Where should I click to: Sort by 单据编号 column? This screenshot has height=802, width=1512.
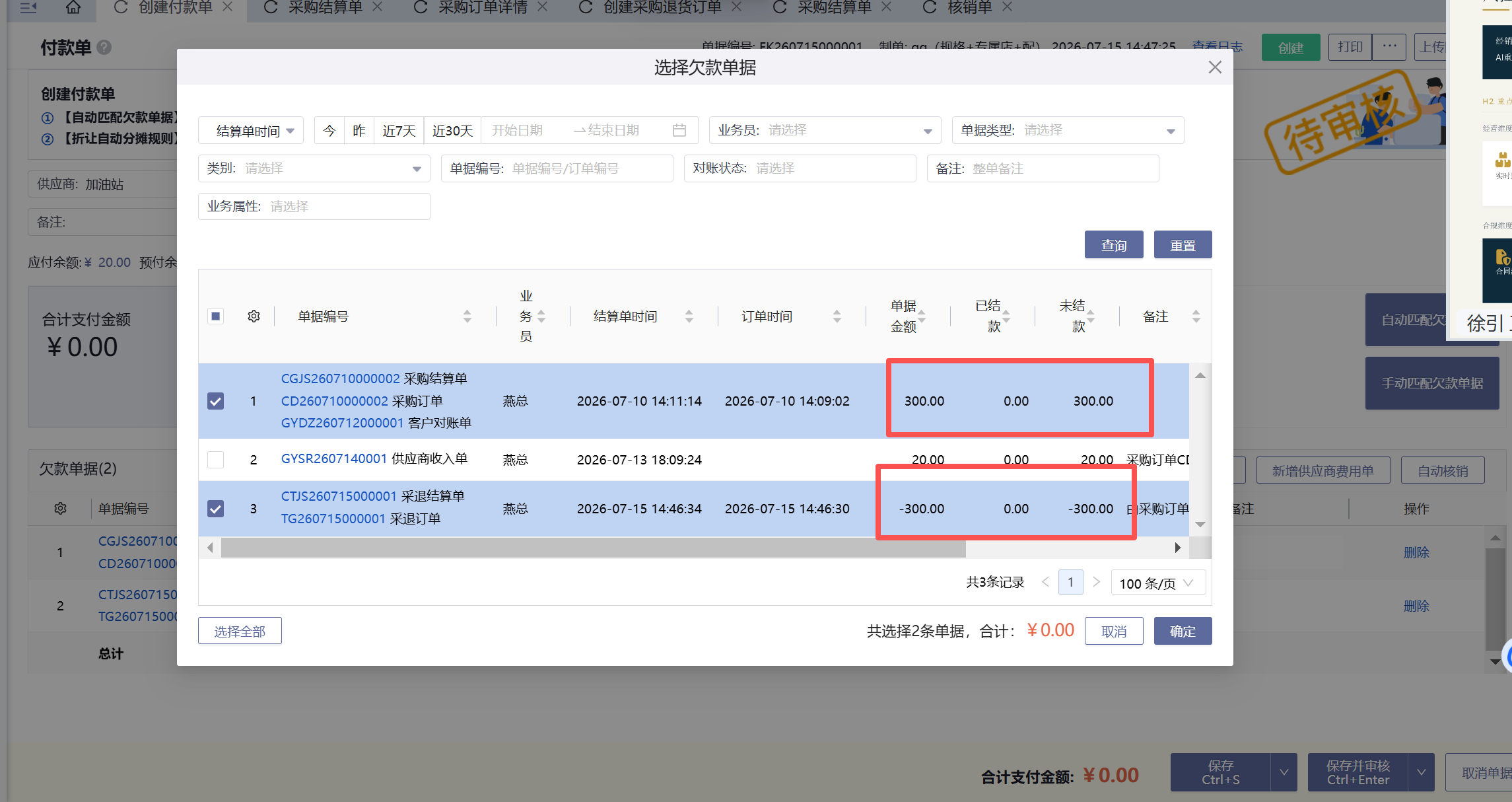(x=467, y=316)
